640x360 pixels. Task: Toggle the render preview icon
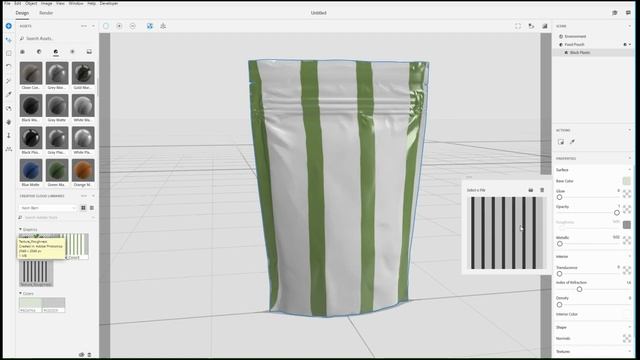click(x=544, y=26)
